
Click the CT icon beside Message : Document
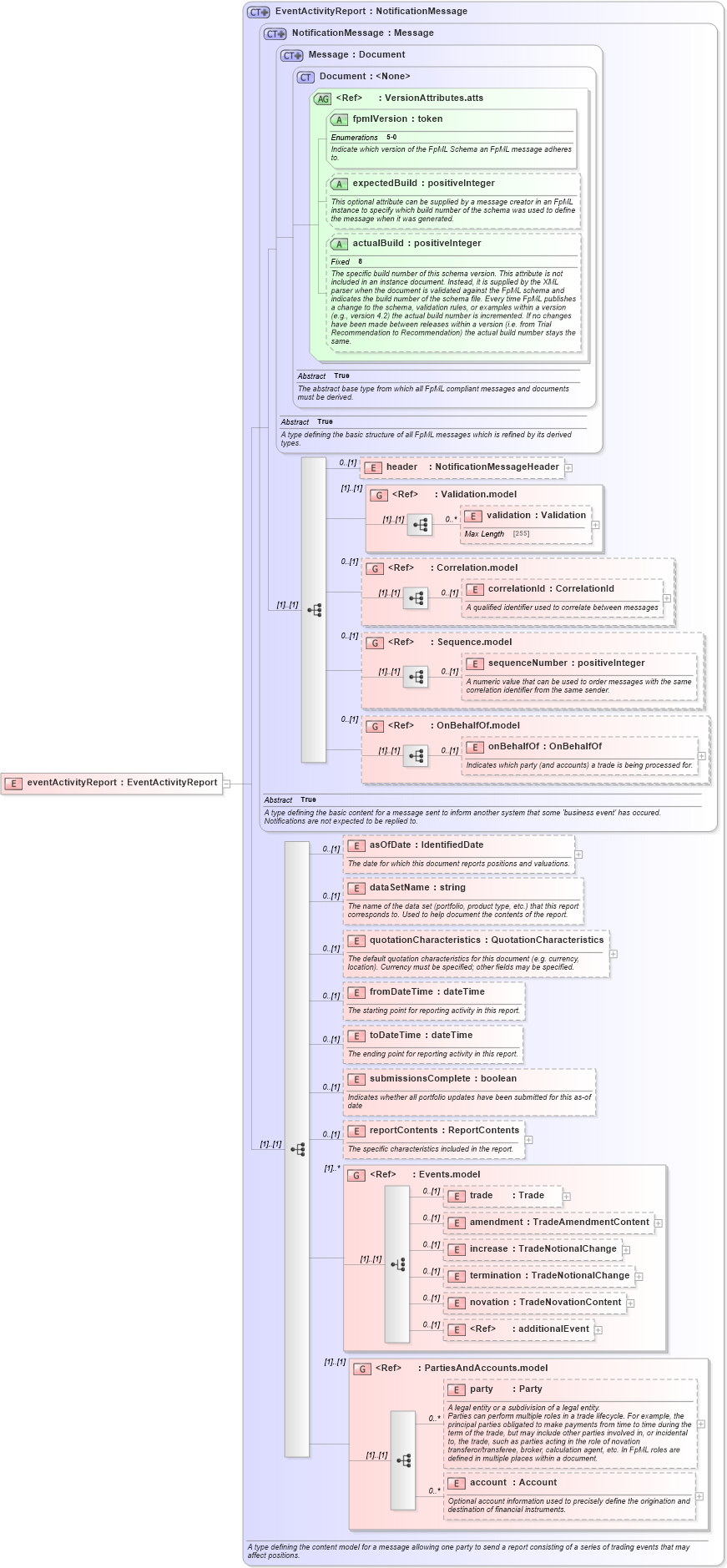pos(292,55)
